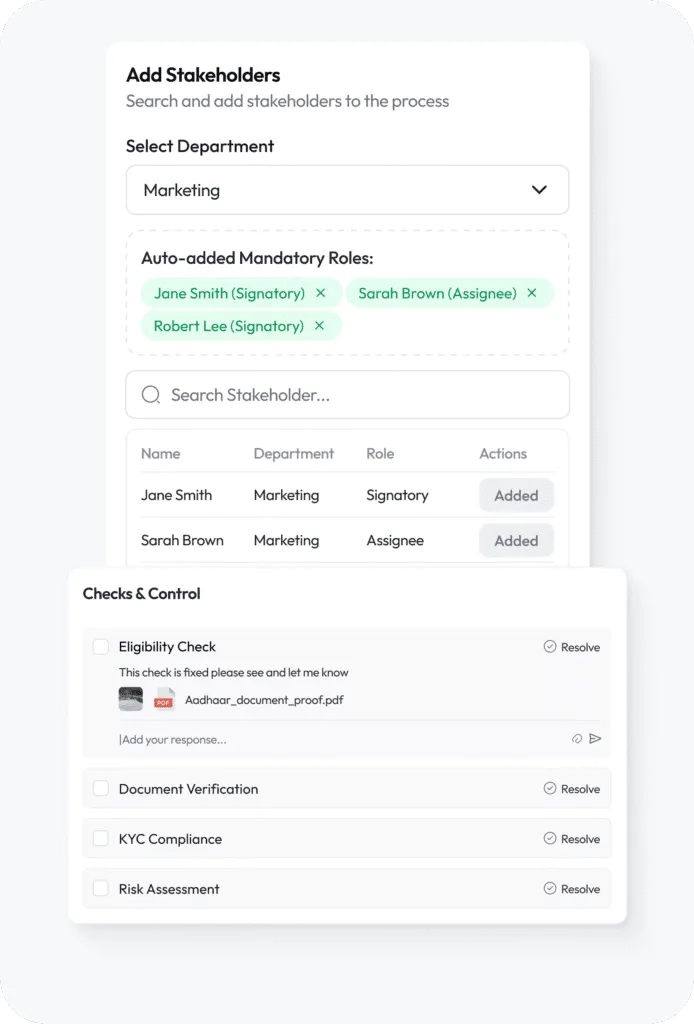This screenshot has height=1024, width=694.
Task: Remove Robert Lee (Signatory) chip
Action: pyautogui.click(x=319, y=326)
